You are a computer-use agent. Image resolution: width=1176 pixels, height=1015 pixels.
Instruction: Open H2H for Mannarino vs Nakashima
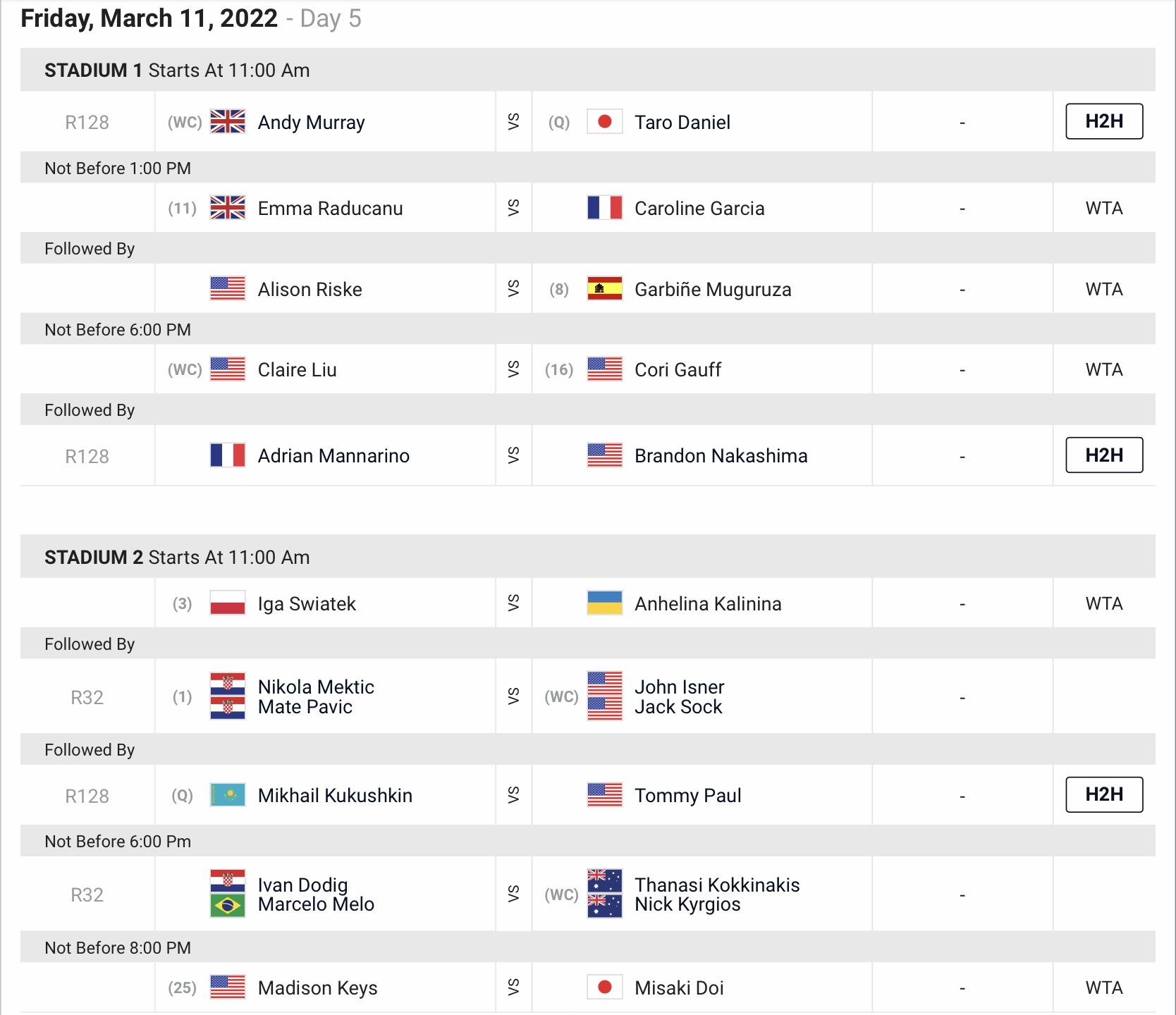(1104, 455)
